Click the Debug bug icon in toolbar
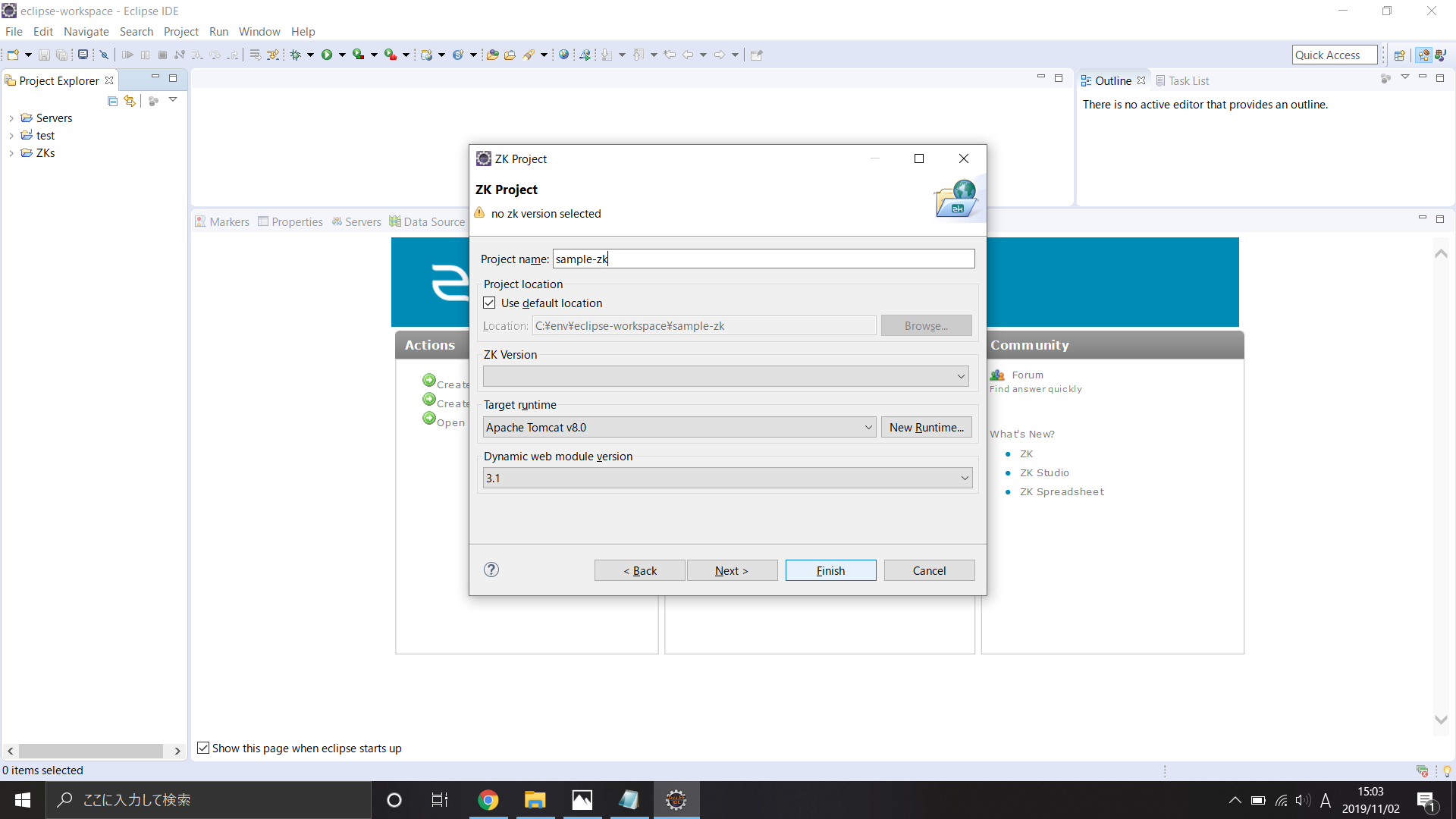 coord(296,55)
